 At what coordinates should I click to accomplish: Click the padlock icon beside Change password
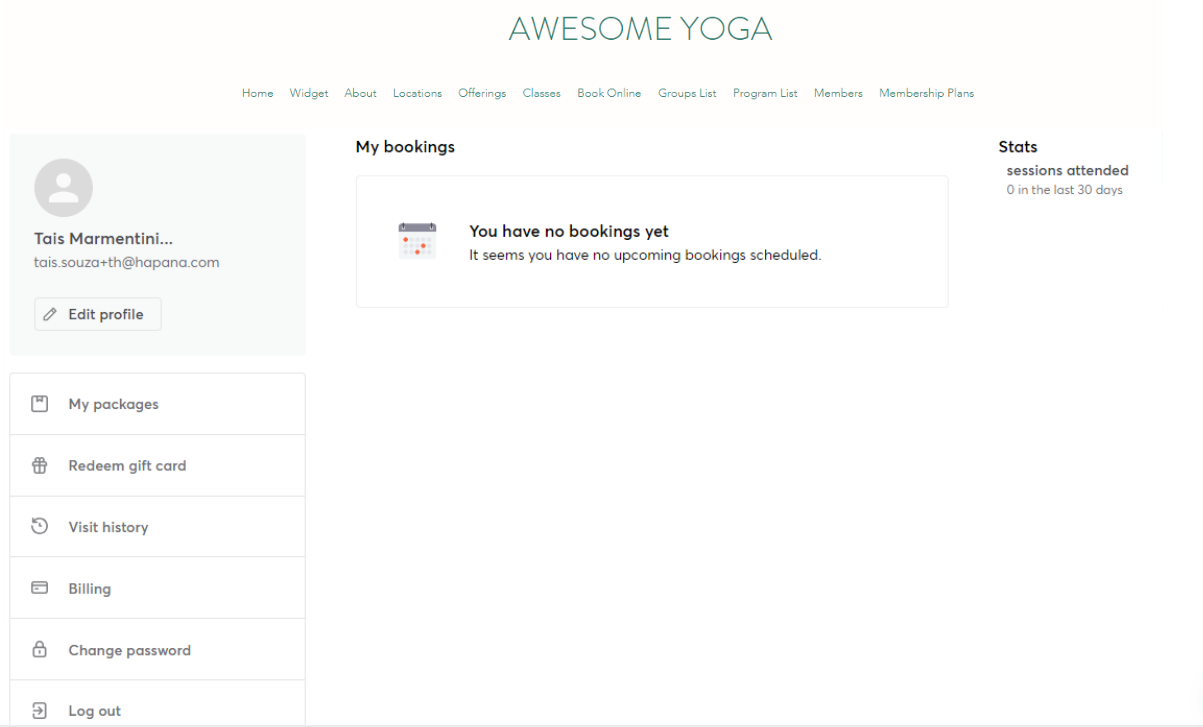[x=40, y=650]
